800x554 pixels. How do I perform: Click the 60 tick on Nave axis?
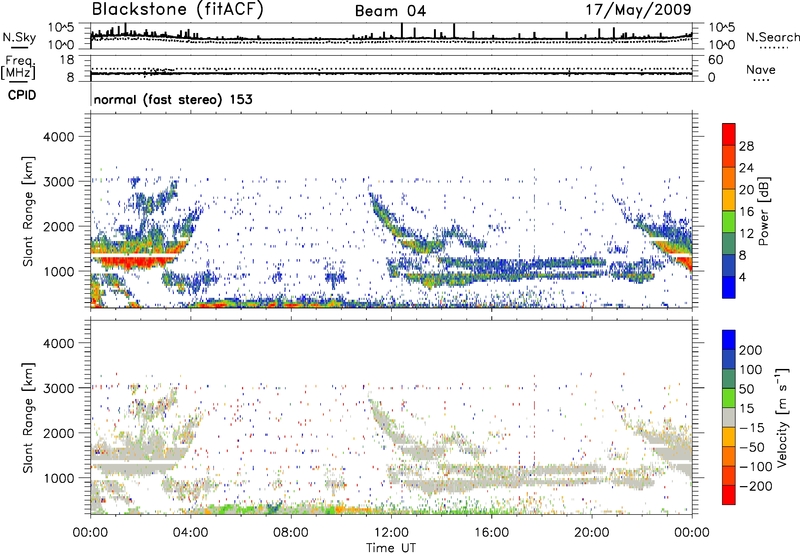pyautogui.click(x=716, y=60)
